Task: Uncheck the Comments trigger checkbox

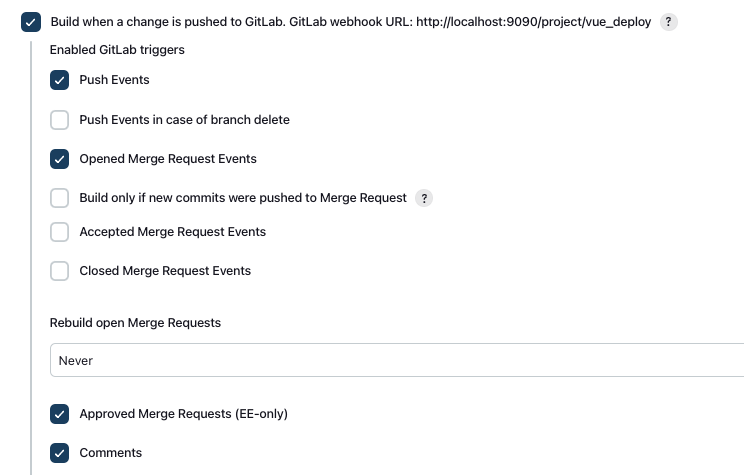Action: click(x=60, y=453)
